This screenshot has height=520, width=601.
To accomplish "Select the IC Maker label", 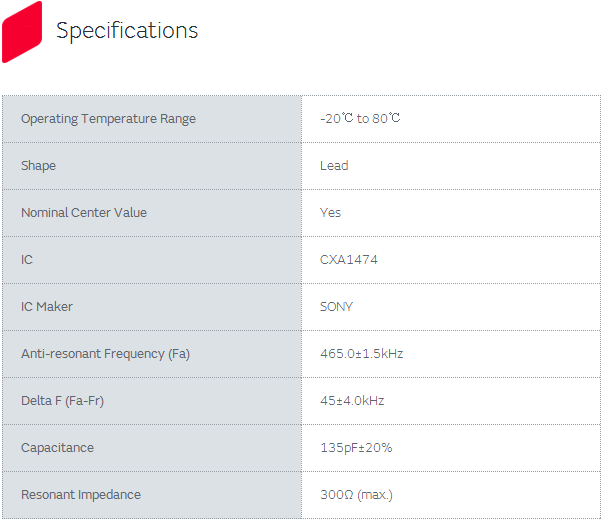I will [x=47, y=307].
